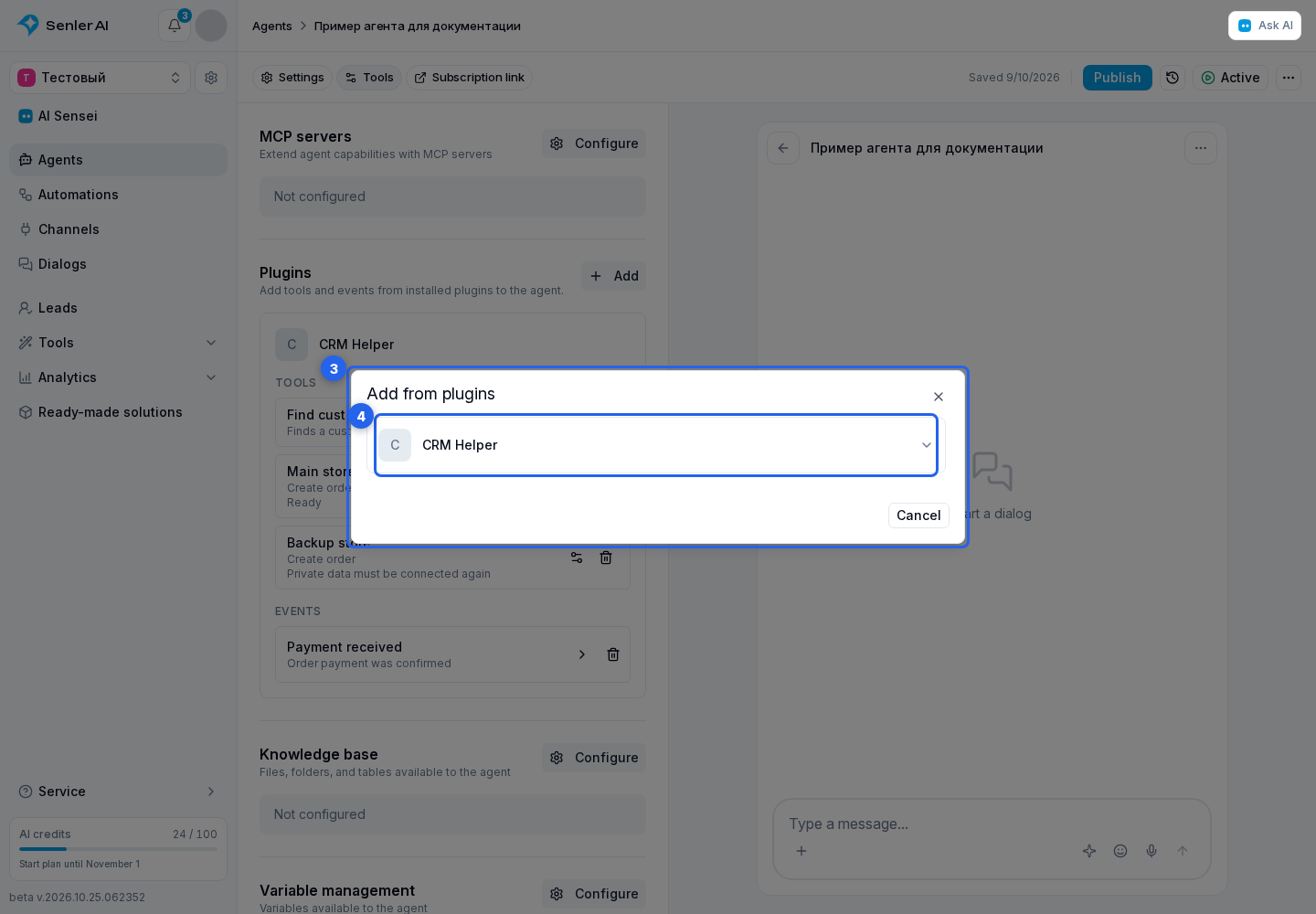Expand the Analytics sidebar section
The height and width of the screenshot is (914, 1316).
(x=119, y=377)
